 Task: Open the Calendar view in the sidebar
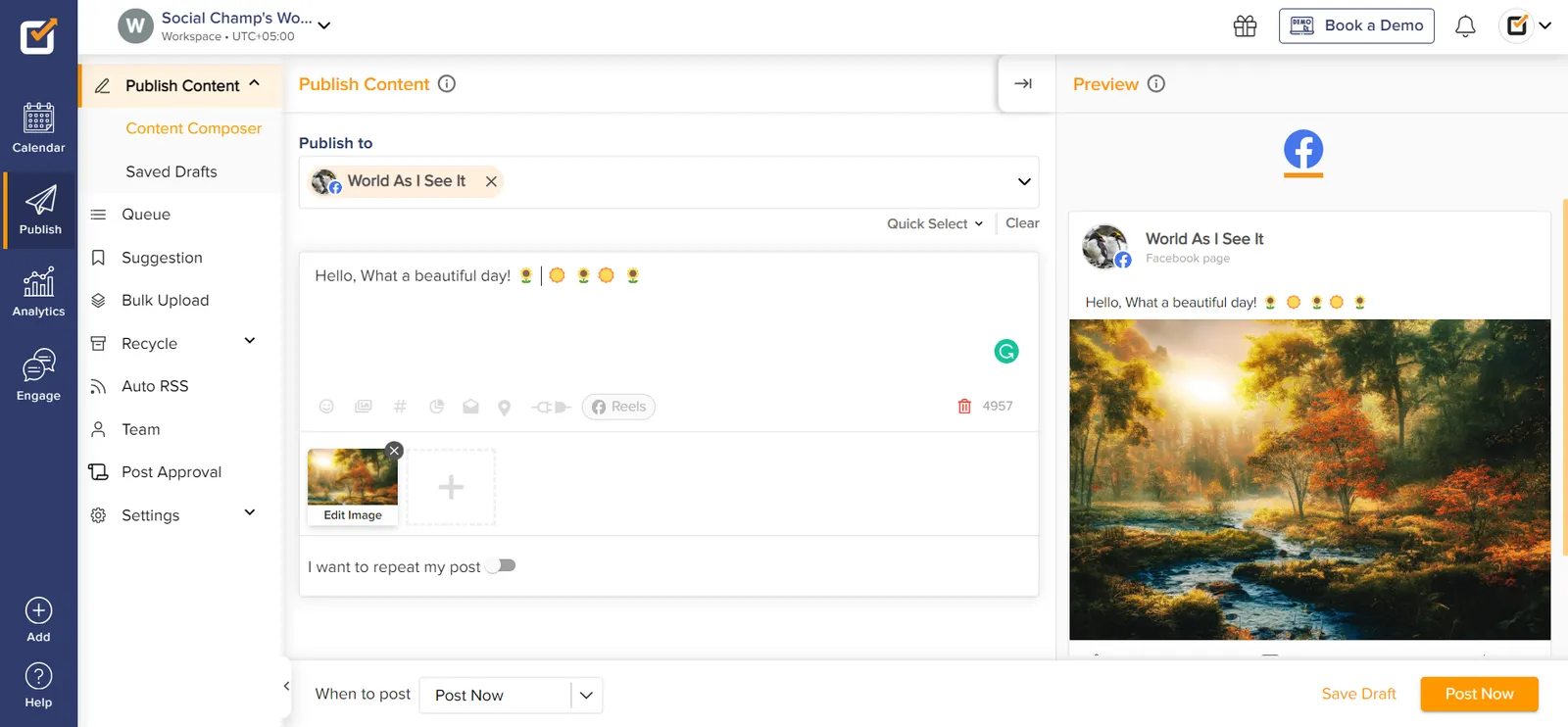click(39, 128)
